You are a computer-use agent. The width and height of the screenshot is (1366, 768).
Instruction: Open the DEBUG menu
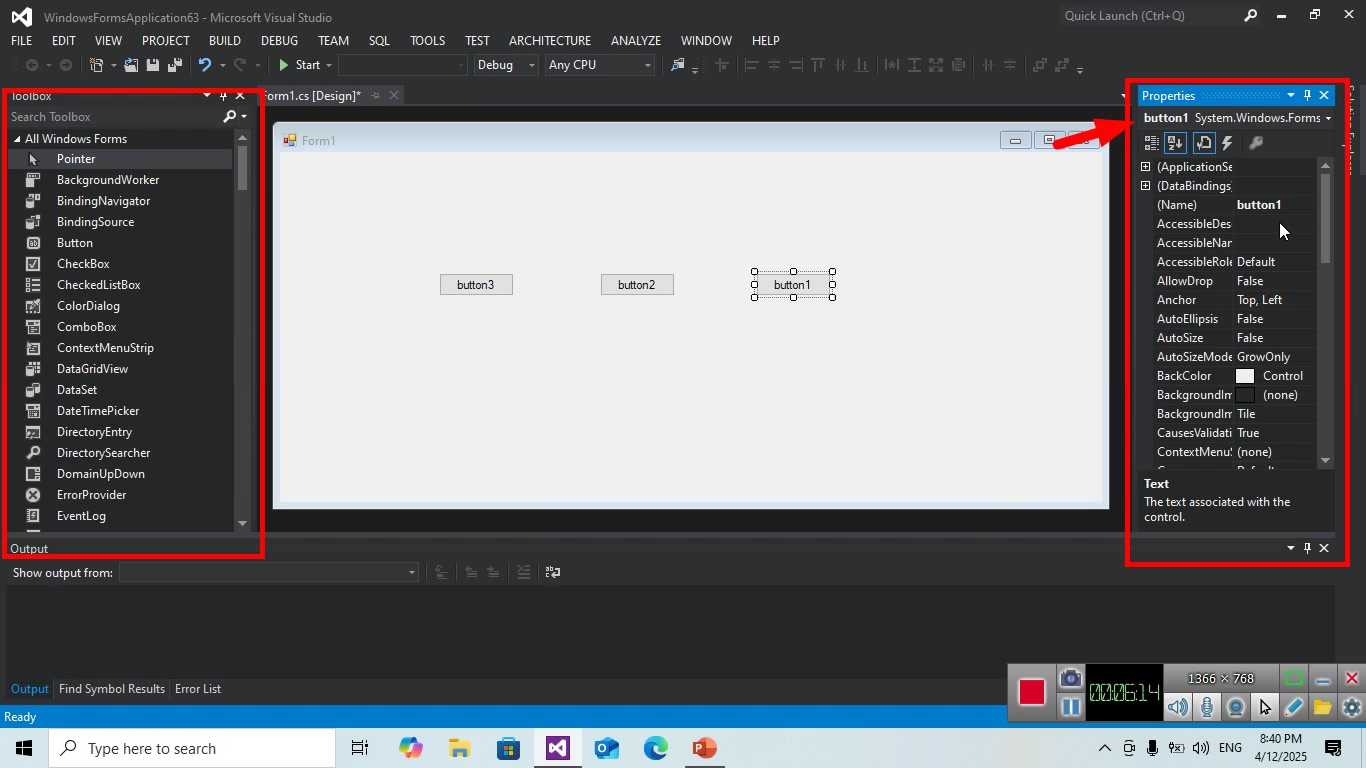point(279,41)
